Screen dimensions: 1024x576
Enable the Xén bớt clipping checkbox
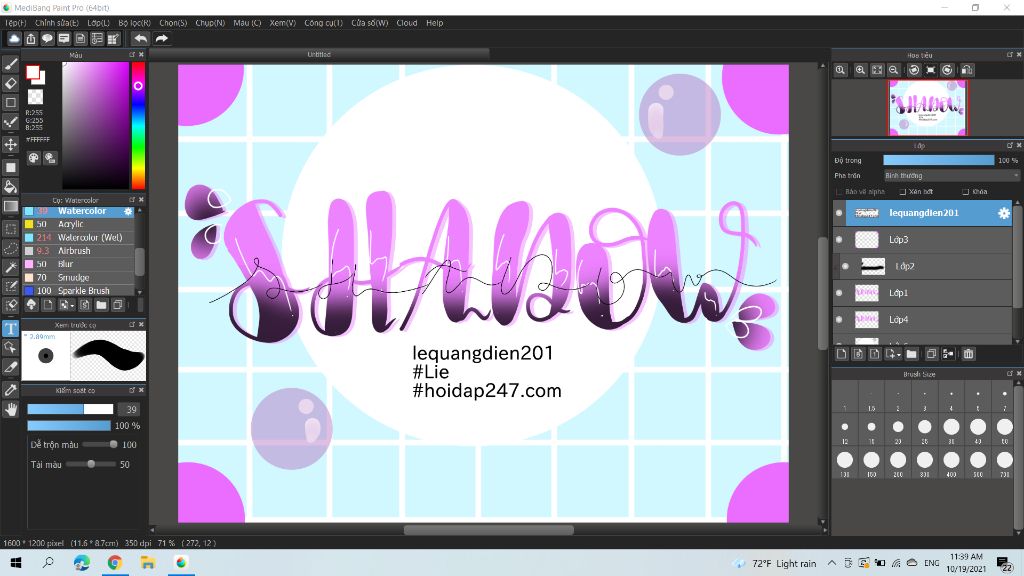pyautogui.click(x=903, y=192)
